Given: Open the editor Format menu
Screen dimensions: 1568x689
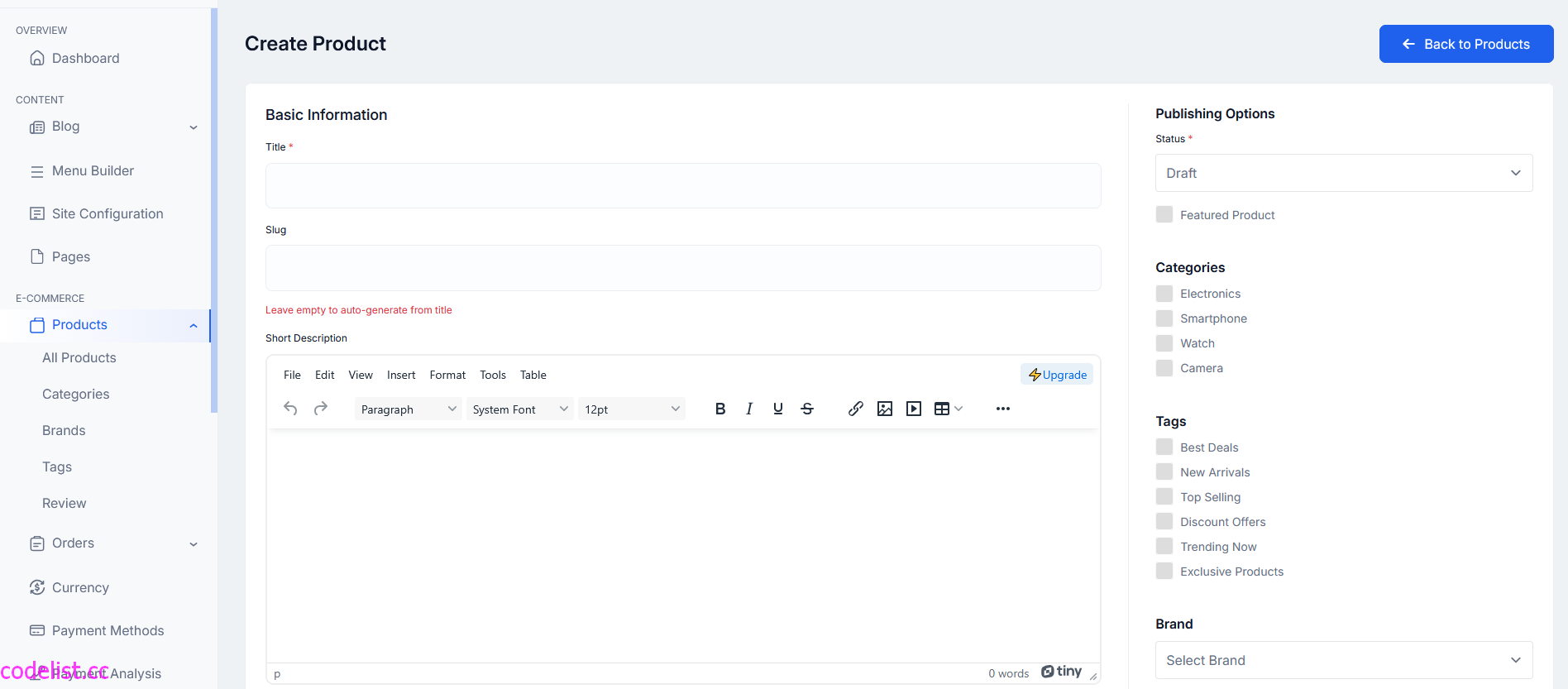Looking at the screenshot, I should (x=447, y=375).
